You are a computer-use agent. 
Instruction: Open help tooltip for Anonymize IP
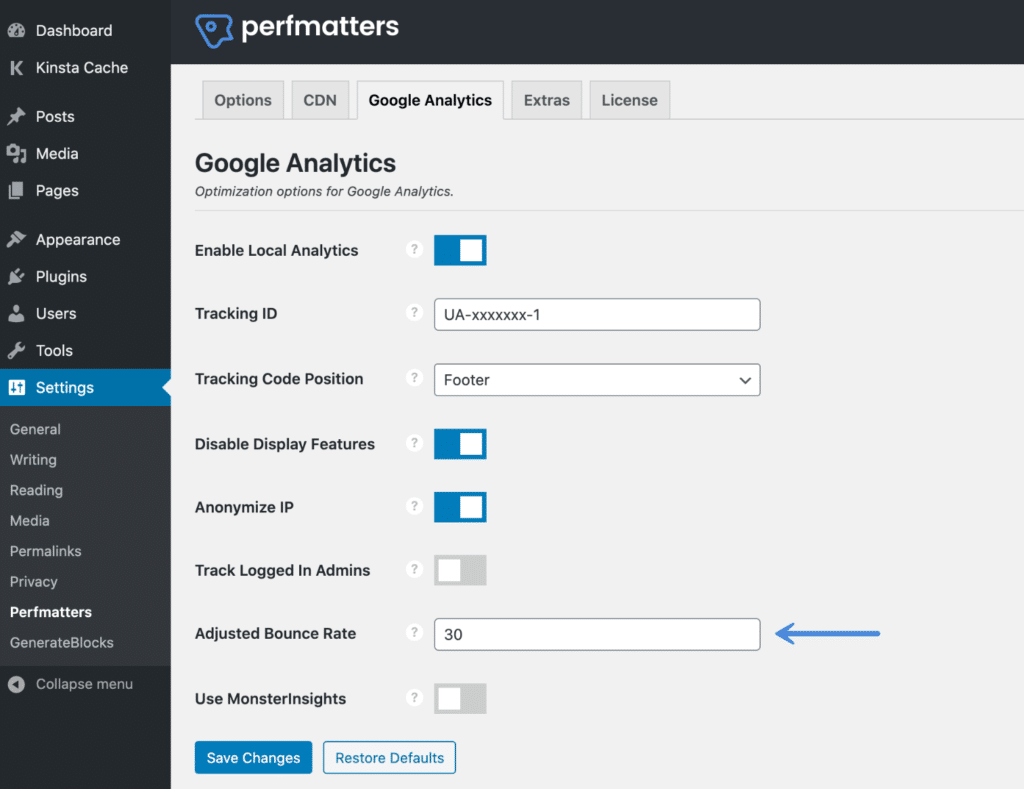[414, 506]
